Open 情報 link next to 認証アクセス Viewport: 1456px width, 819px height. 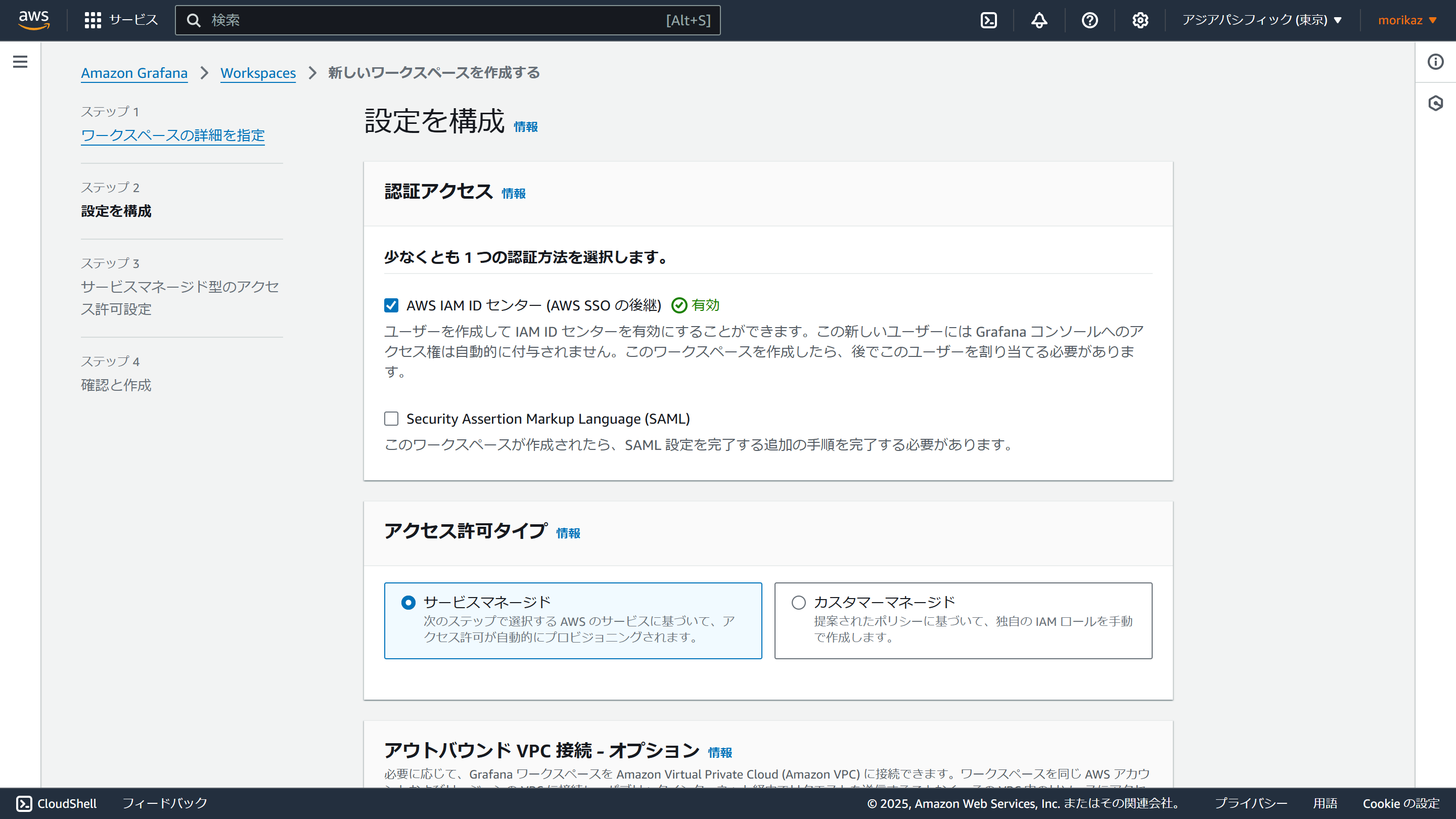click(x=513, y=194)
